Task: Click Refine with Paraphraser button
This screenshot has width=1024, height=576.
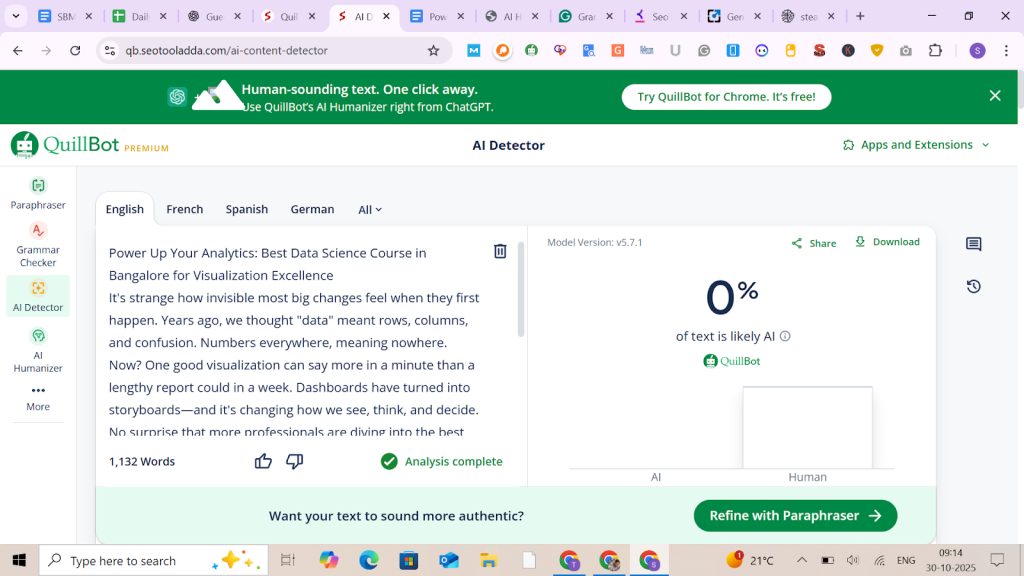Action: click(795, 516)
